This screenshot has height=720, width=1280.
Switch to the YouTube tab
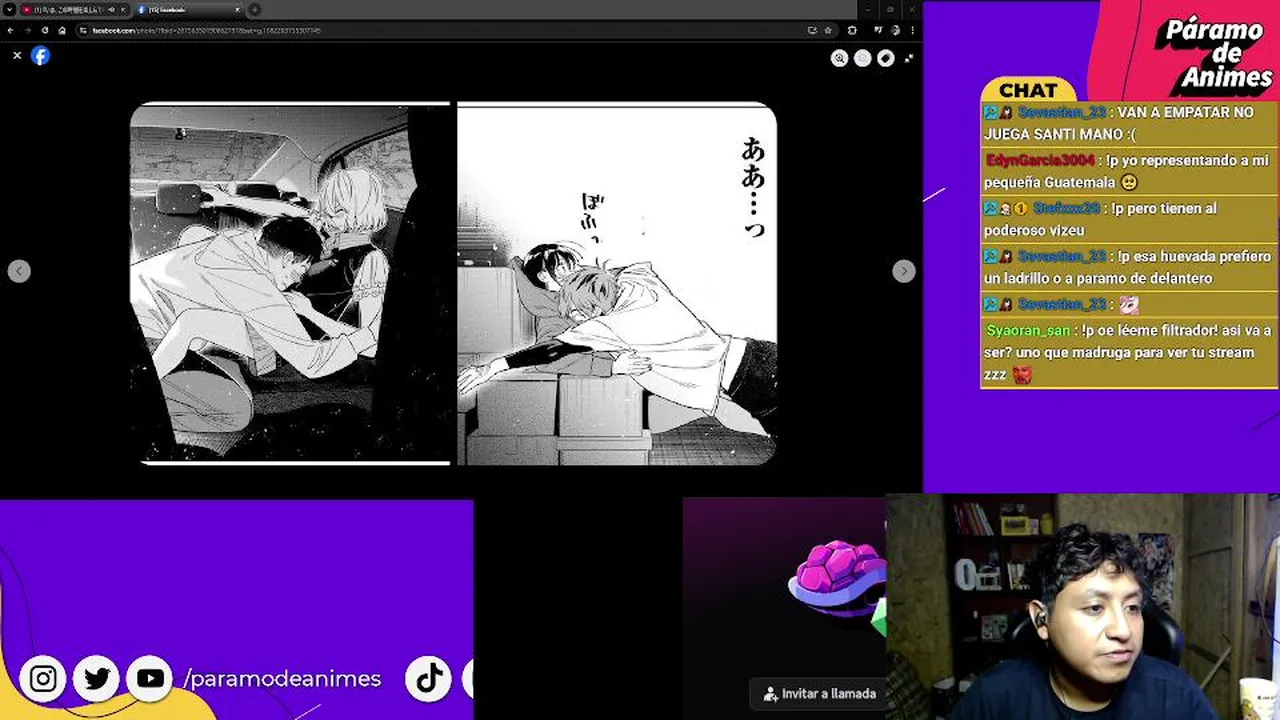(75, 9)
